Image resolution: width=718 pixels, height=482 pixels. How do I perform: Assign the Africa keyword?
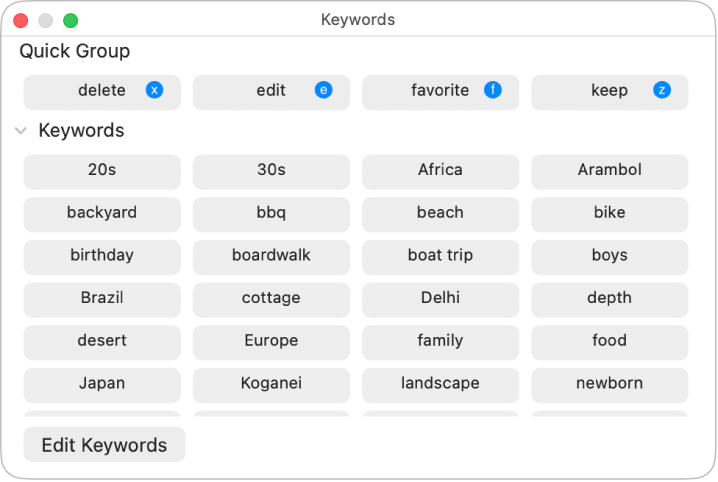click(440, 171)
